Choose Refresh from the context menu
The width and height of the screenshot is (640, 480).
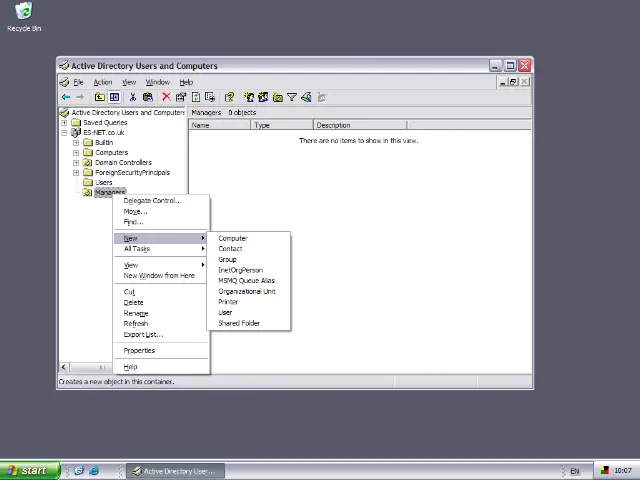[x=161, y=324]
